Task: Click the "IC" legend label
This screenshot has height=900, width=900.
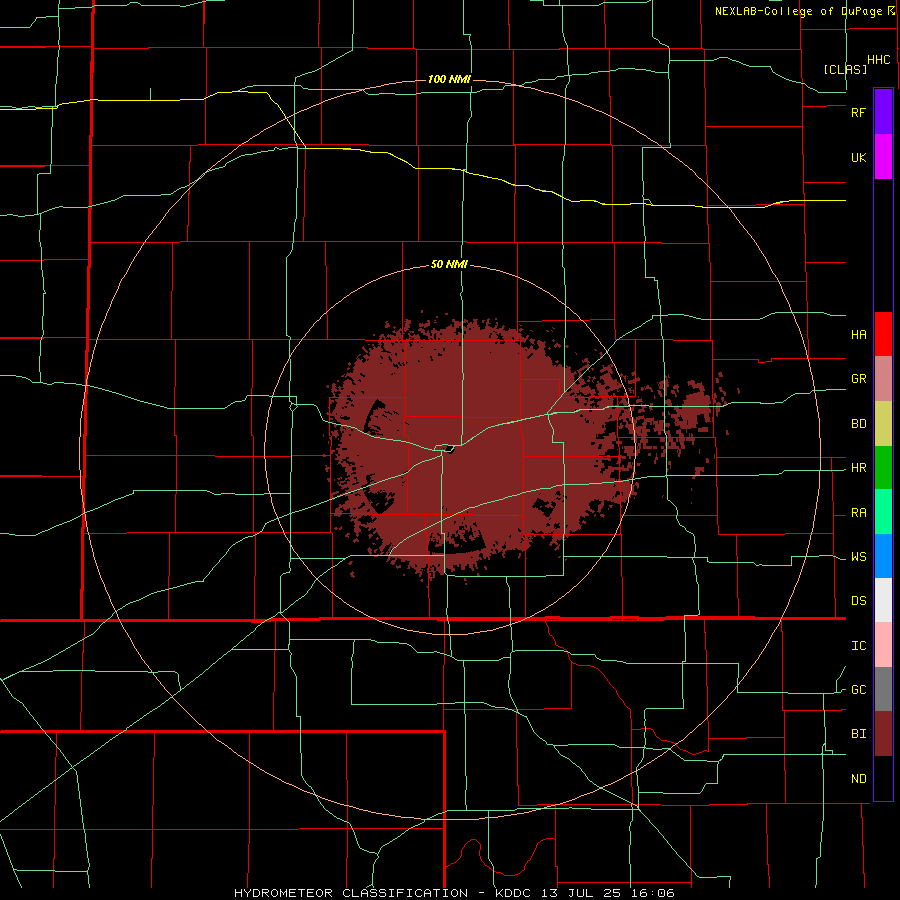Action: pos(858,646)
